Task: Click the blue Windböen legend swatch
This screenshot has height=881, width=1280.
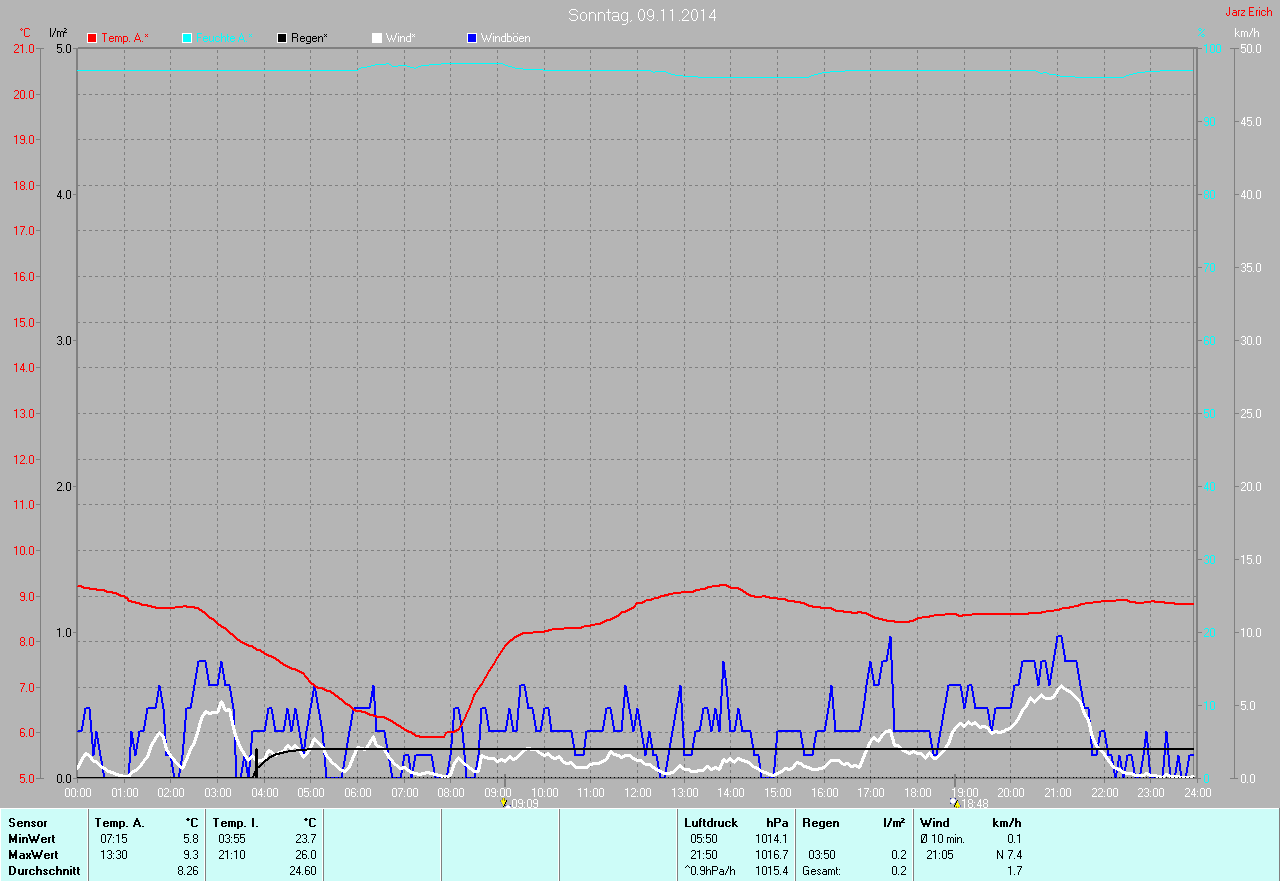Action: click(x=472, y=38)
